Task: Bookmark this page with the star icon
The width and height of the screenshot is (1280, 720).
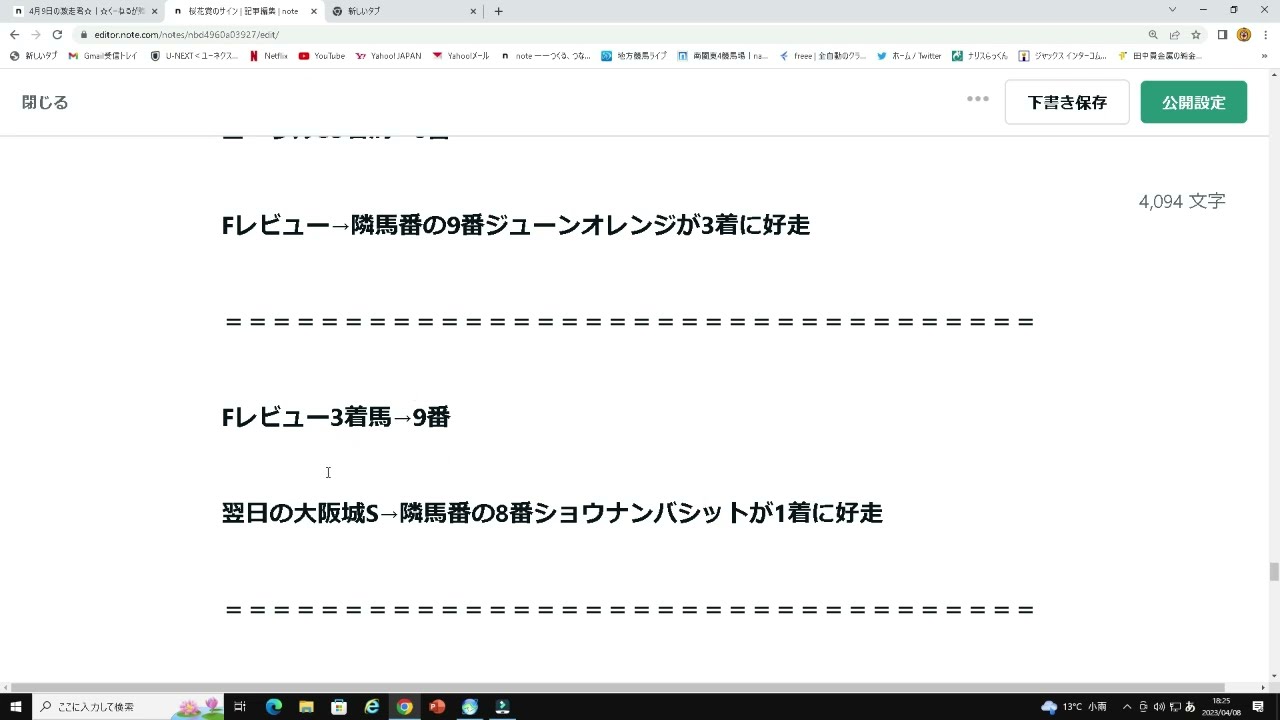Action: [x=1196, y=34]
